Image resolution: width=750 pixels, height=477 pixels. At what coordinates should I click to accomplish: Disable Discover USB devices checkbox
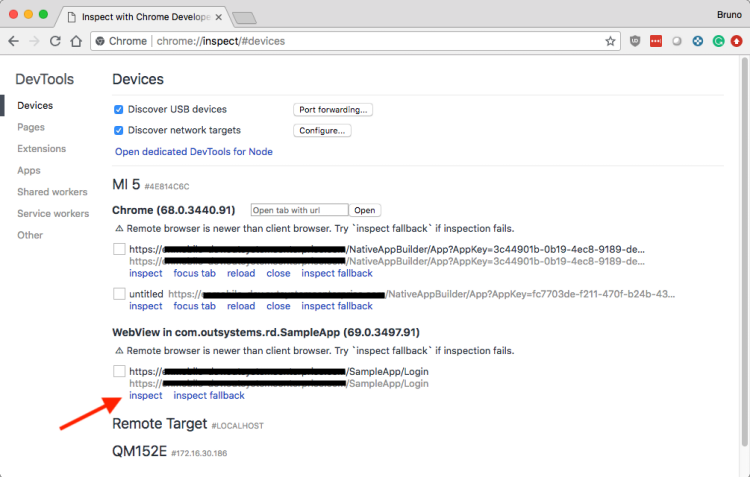(x=119, y=109)
